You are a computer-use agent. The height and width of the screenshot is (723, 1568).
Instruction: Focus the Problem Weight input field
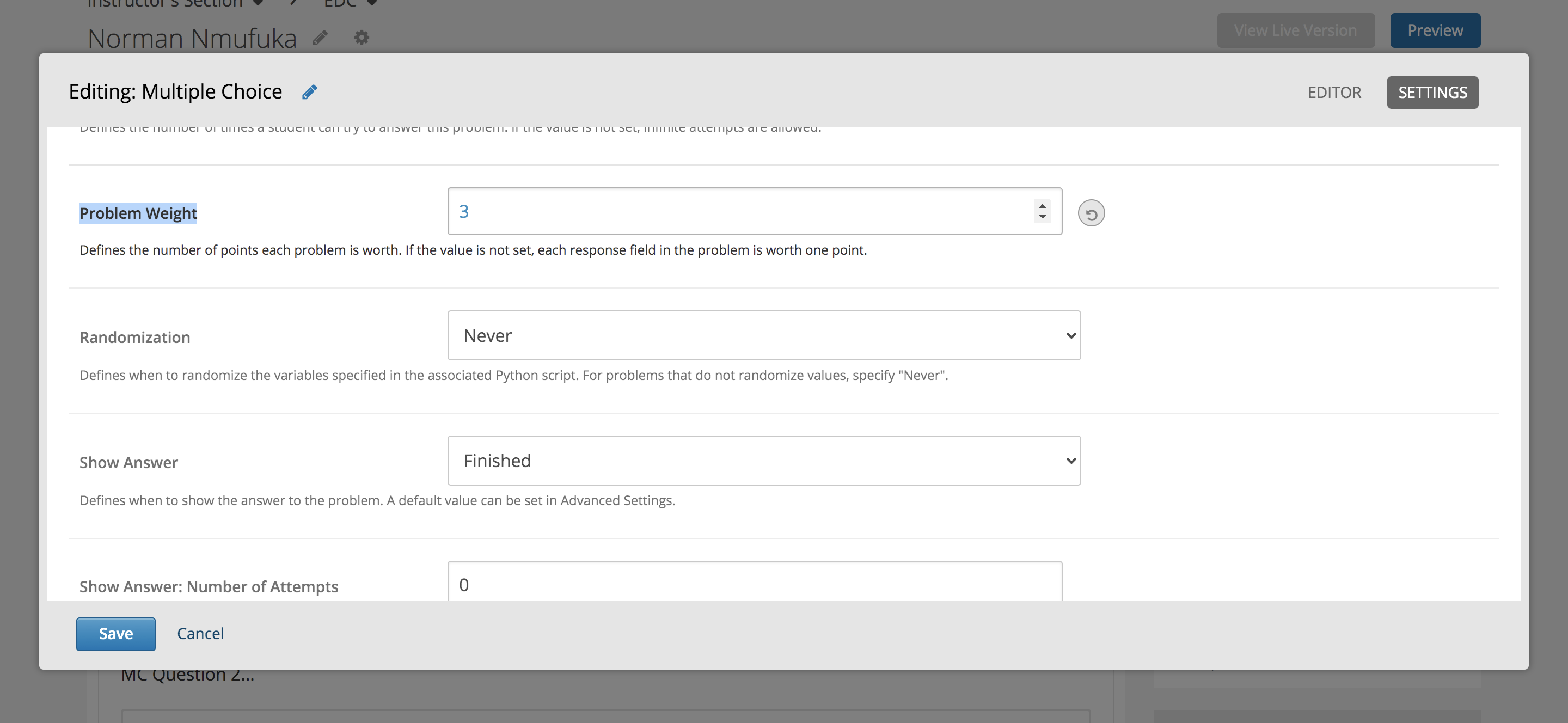point(755,211)
